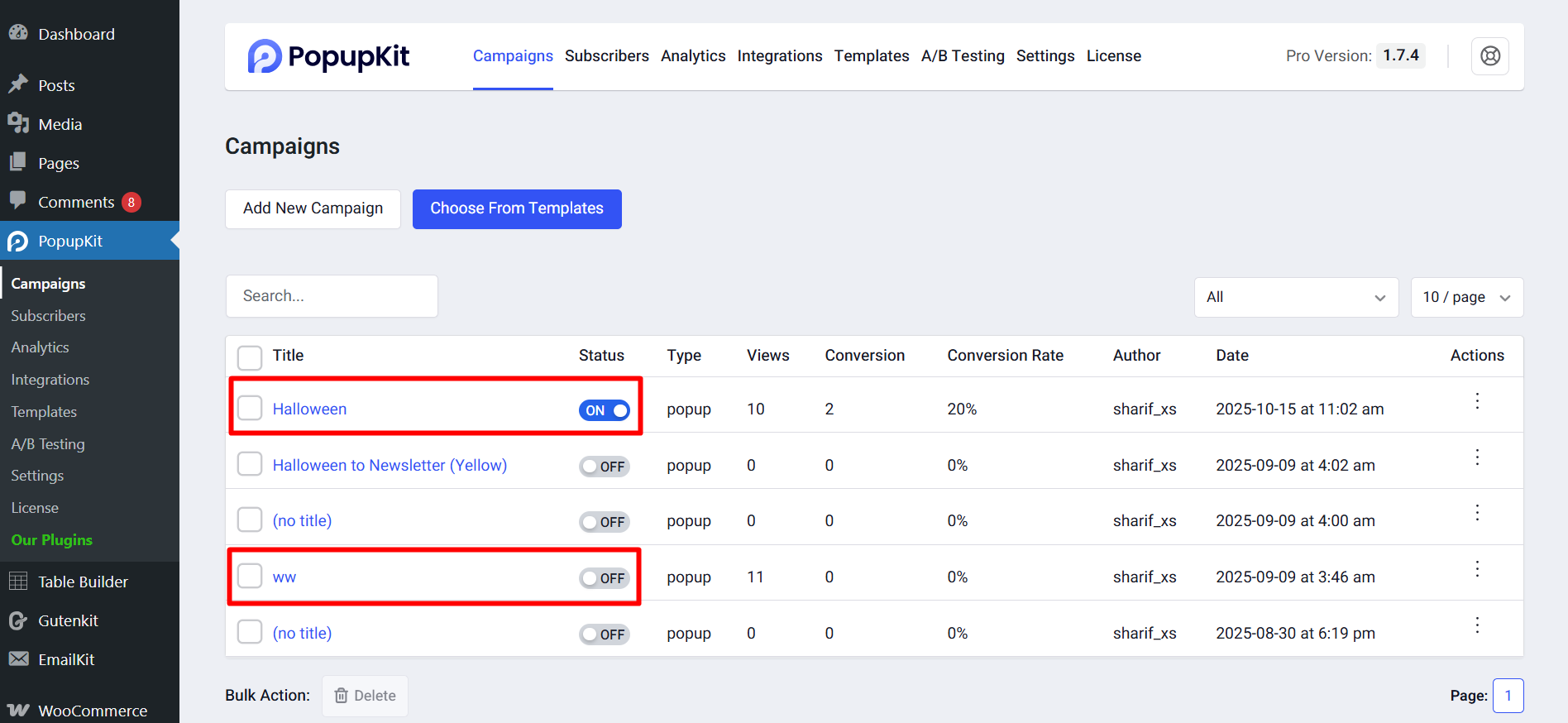Check the select-all checkbox in table header
This screenshot has width=1568, height=723.
click(x=250, y=357)
